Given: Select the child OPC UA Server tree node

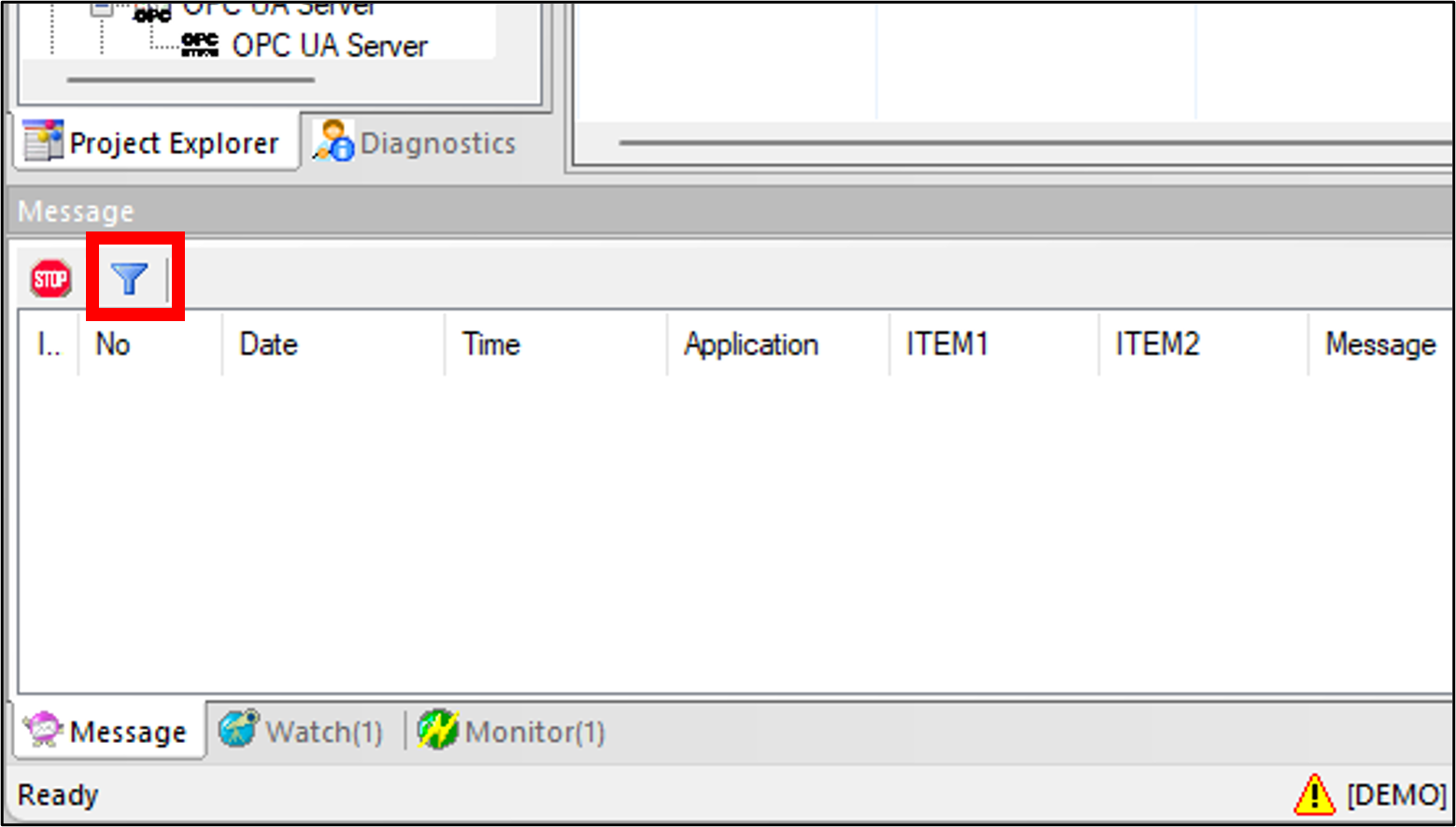Looking at the screenshot, I should [329, 46].
